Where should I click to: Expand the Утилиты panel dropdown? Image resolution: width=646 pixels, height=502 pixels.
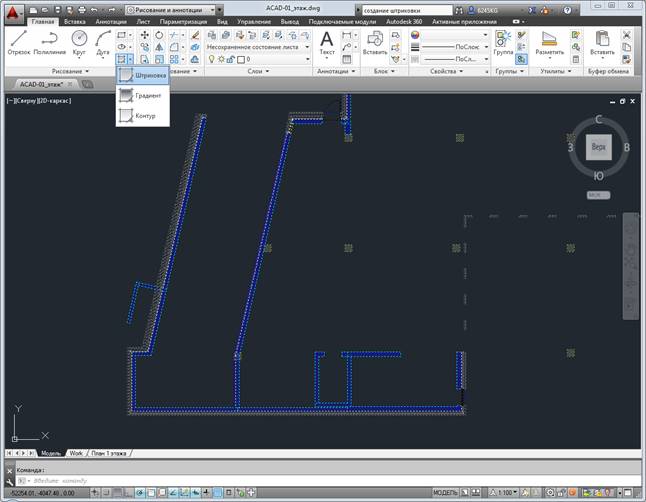pos(555,71)
